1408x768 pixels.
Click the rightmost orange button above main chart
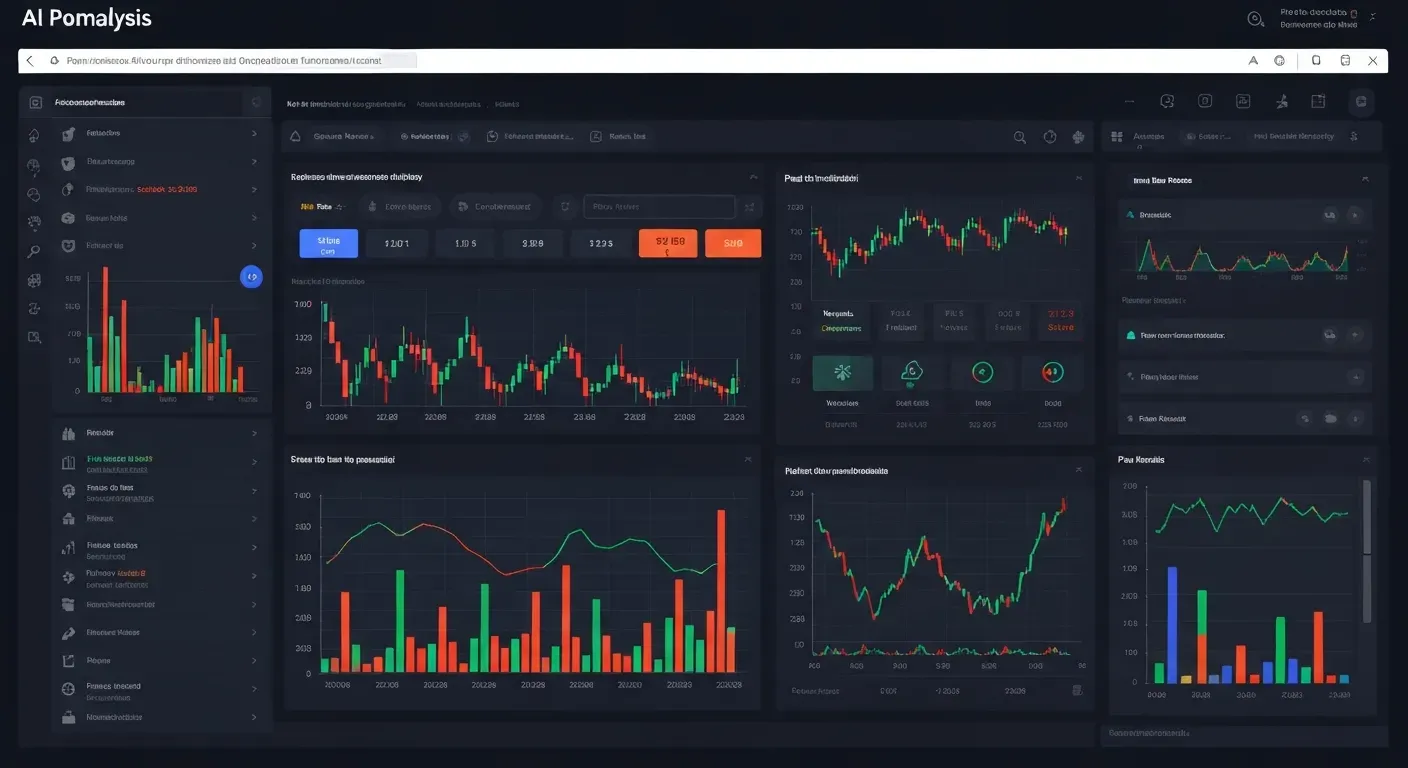point(733,244)
